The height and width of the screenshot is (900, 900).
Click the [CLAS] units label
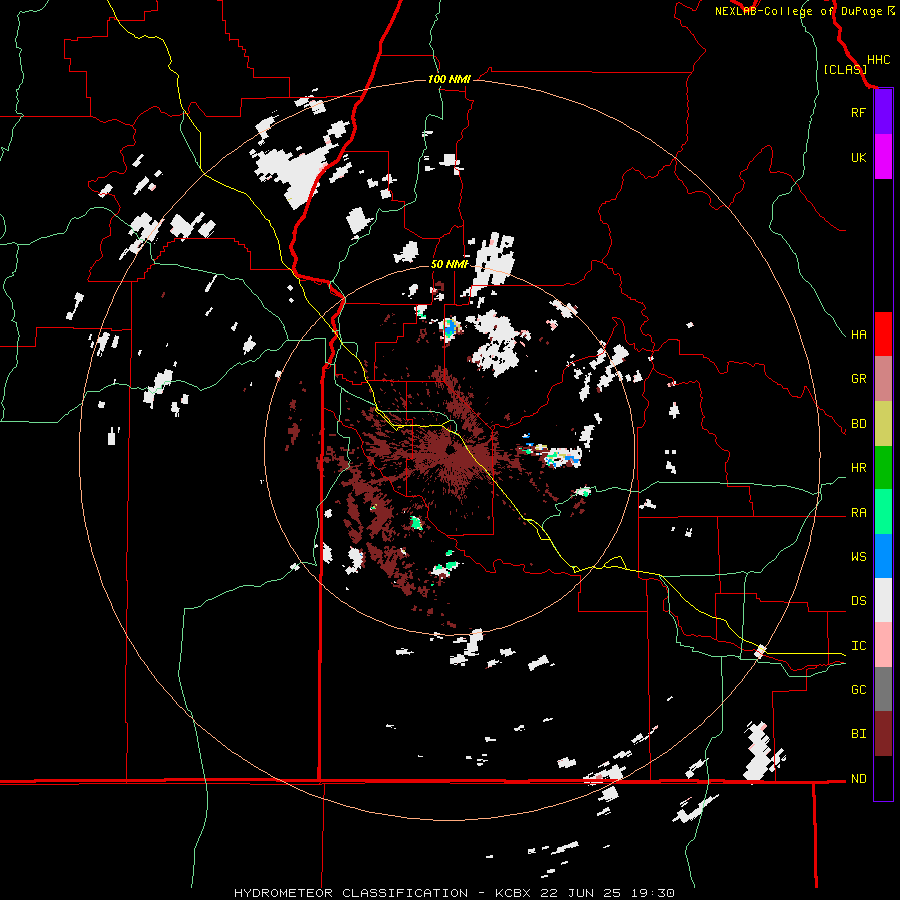pos(845,69)
